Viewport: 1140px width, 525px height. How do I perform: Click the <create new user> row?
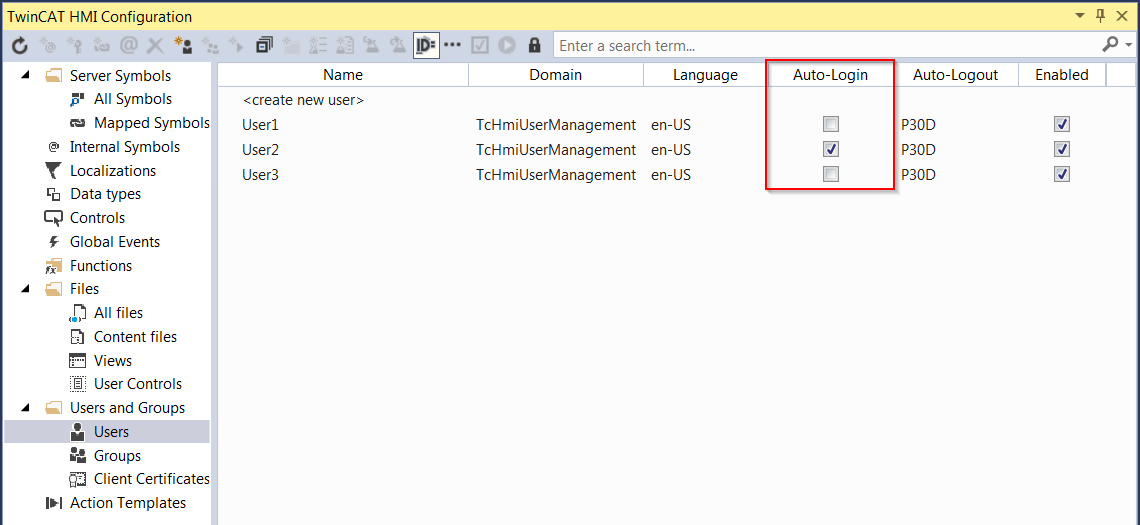click(x=303, y=100)
